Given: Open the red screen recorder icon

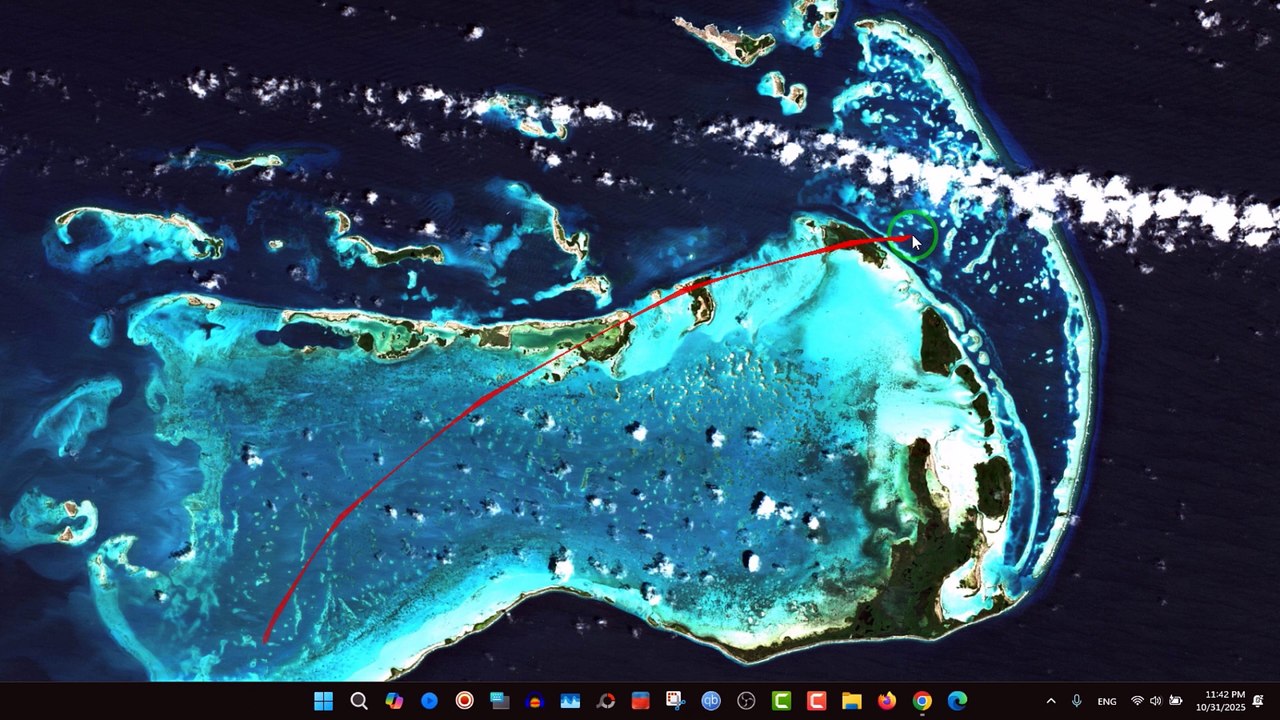Looking at the screenshot, I should 464,701.
